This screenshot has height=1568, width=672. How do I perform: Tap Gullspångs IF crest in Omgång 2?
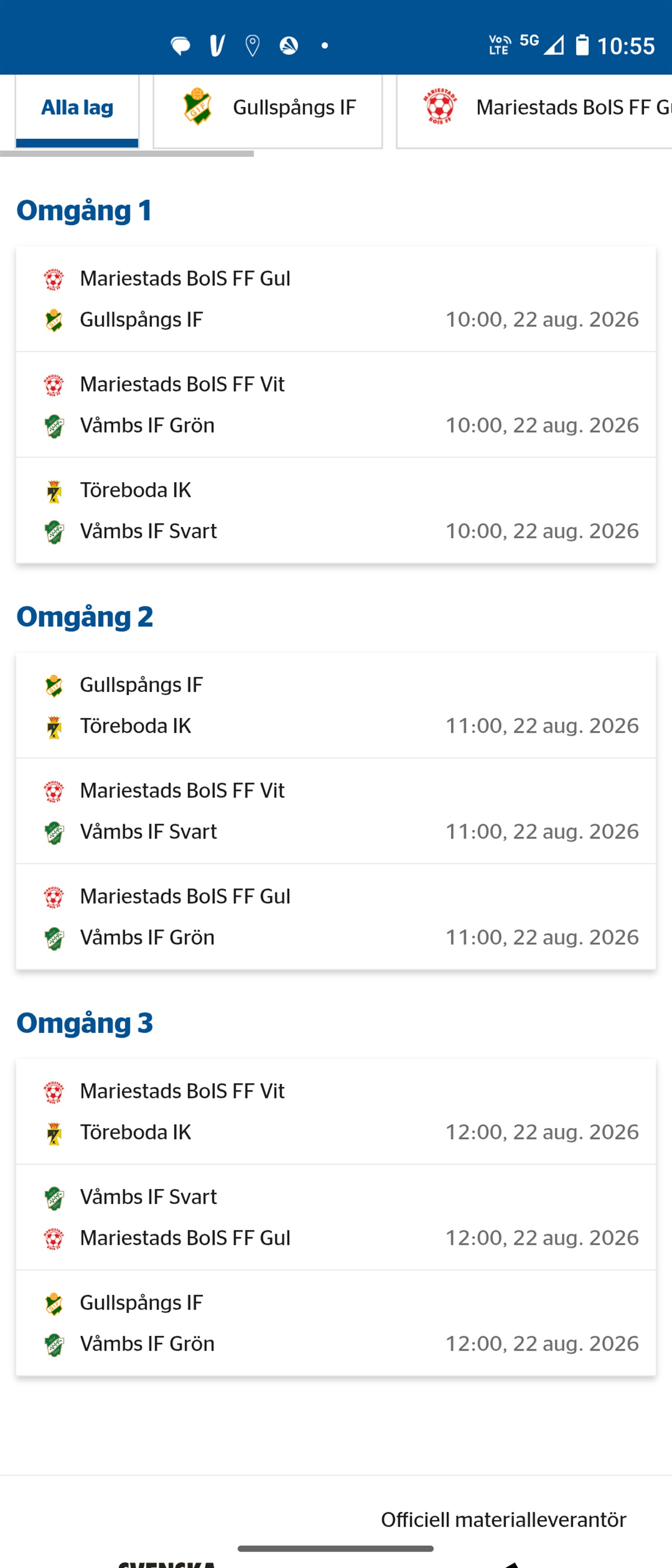pyautogui.click(x=54, y=685)
